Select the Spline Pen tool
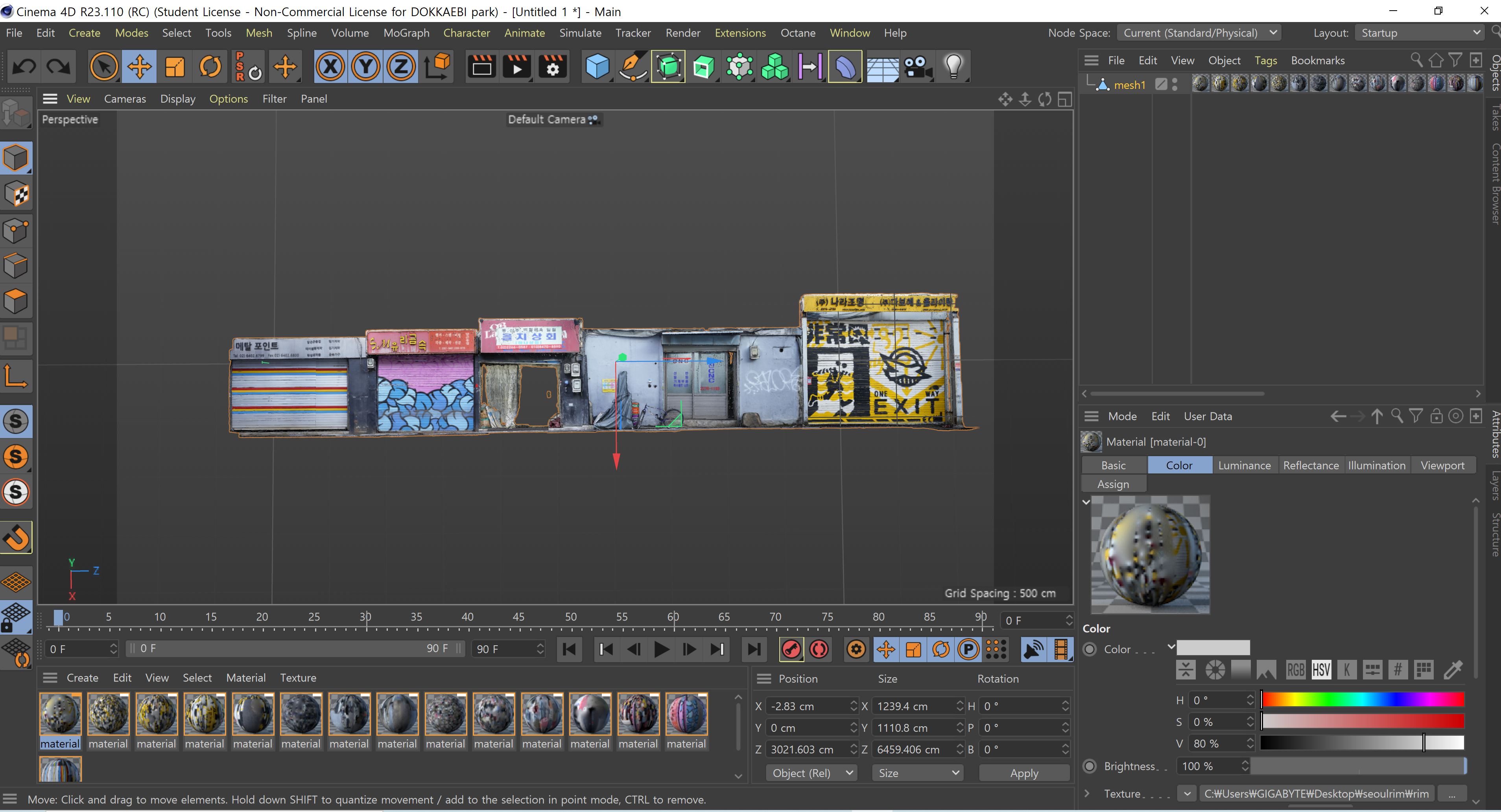This screenshot has width=1501, height=812. click(633, 66)
